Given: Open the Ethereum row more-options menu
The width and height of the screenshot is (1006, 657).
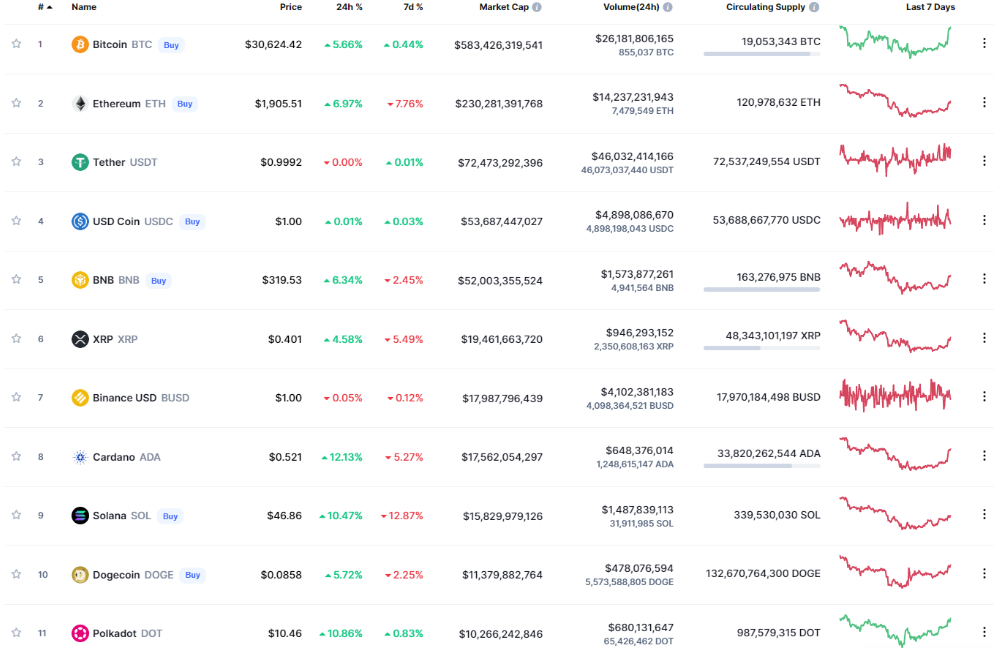Looking at the screenshot, I should [x=984, y=102].
